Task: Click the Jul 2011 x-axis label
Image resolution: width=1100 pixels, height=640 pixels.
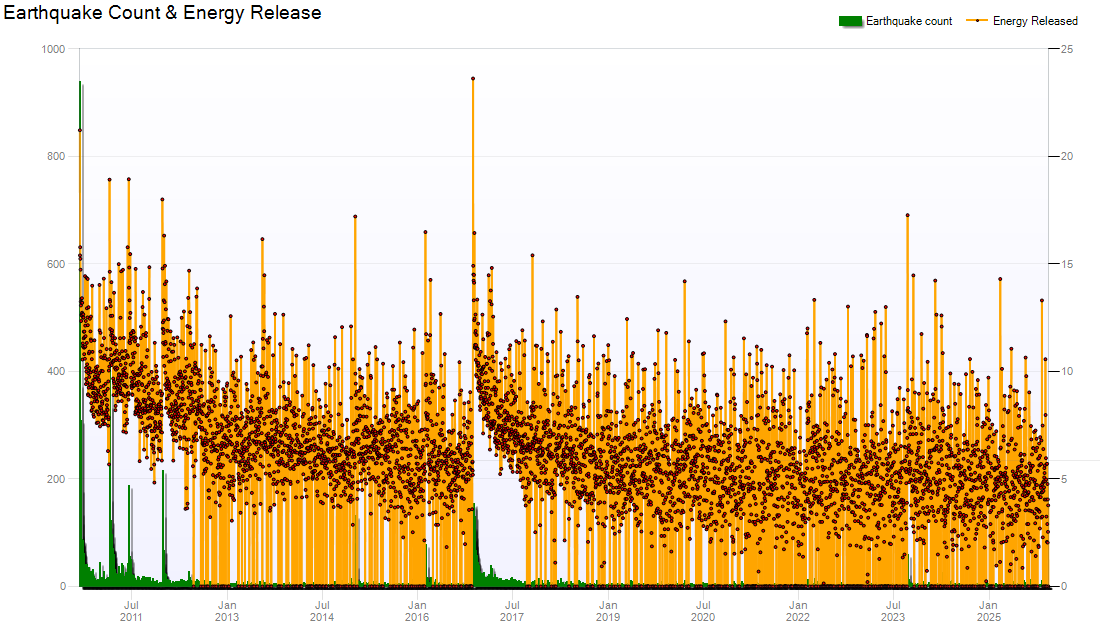Action: [131, 611]
